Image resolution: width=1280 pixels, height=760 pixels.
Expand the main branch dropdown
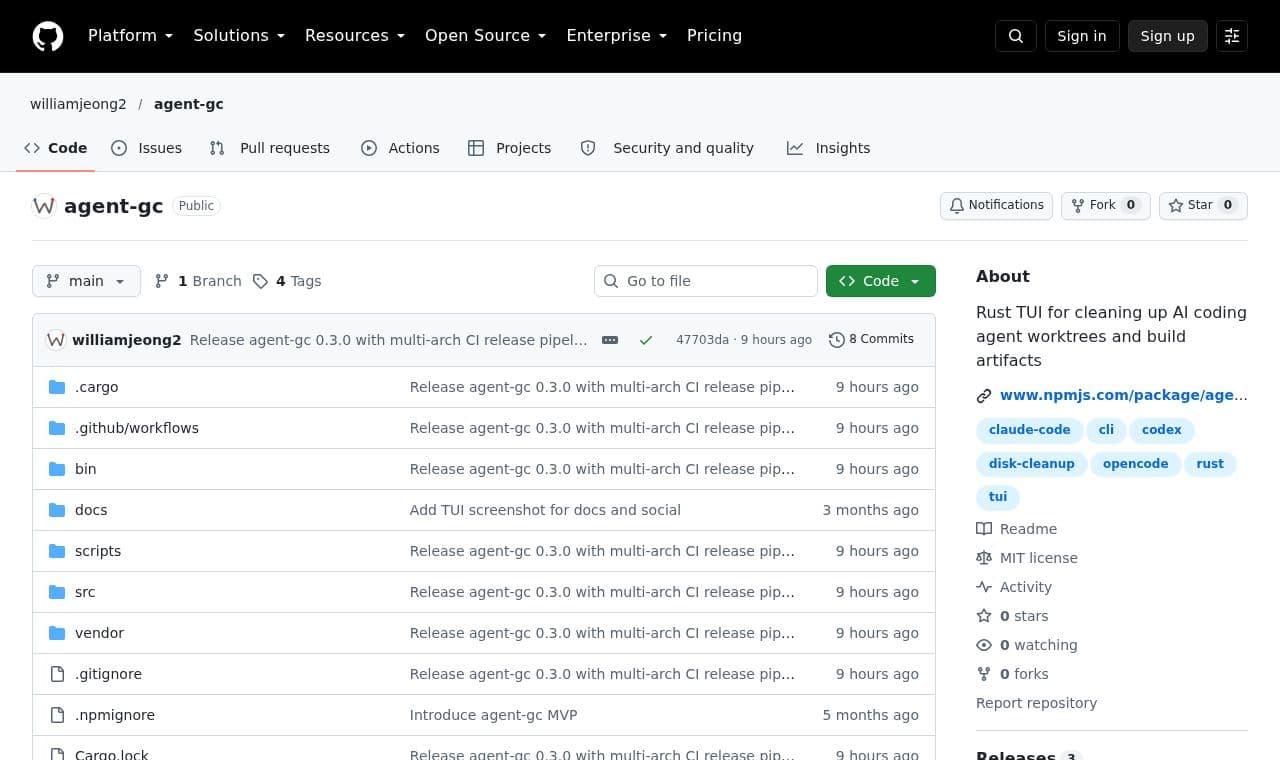pos(86,281)
